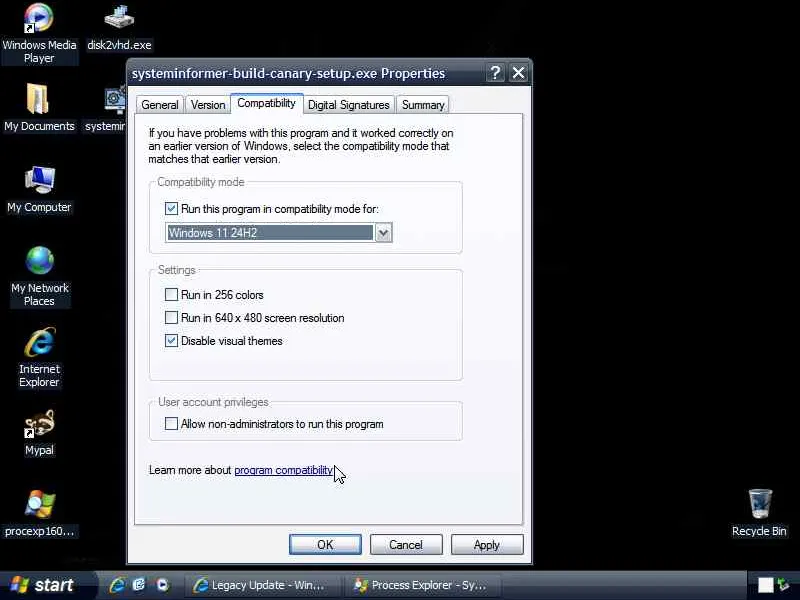Enable Run in 256 colors

tap(171, 294)
